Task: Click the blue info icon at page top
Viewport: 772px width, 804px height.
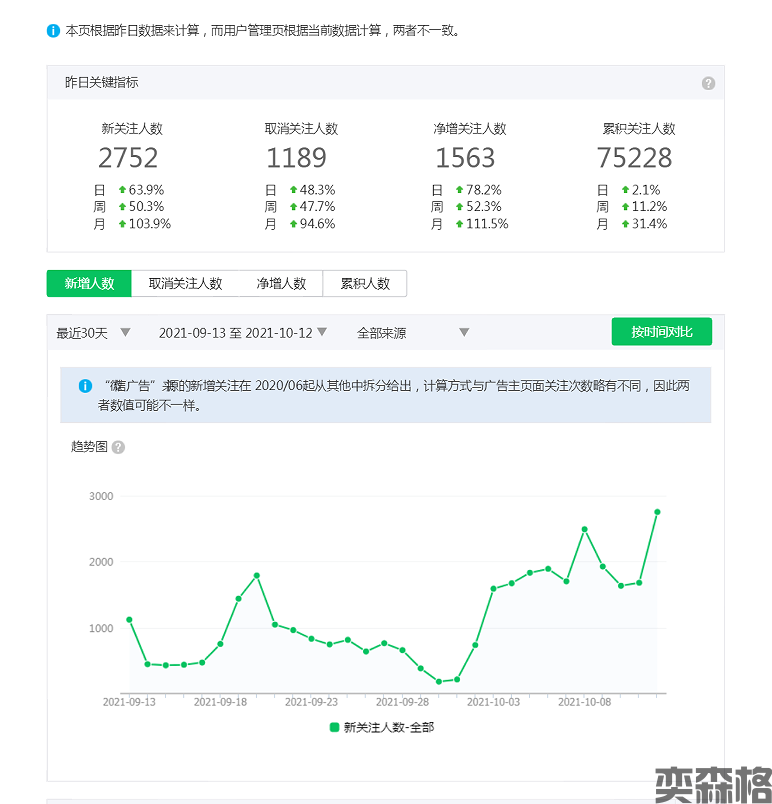Action: pos(53,30)
